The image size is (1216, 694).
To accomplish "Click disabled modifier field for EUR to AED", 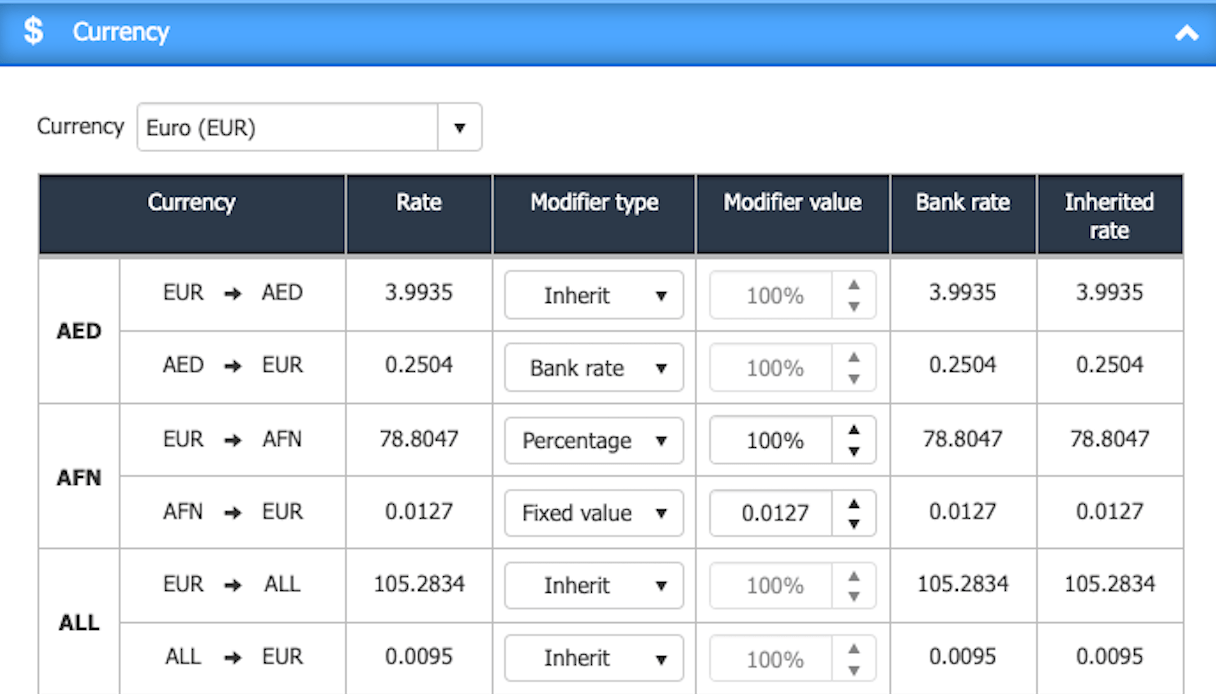I will click(x=772, y=295).
